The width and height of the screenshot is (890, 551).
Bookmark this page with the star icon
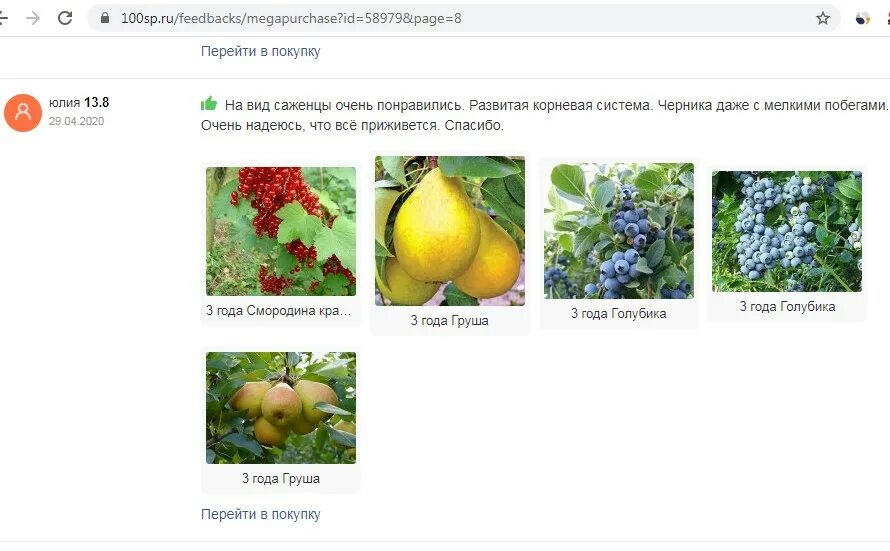pyautogui.click(x=822, y=18)
